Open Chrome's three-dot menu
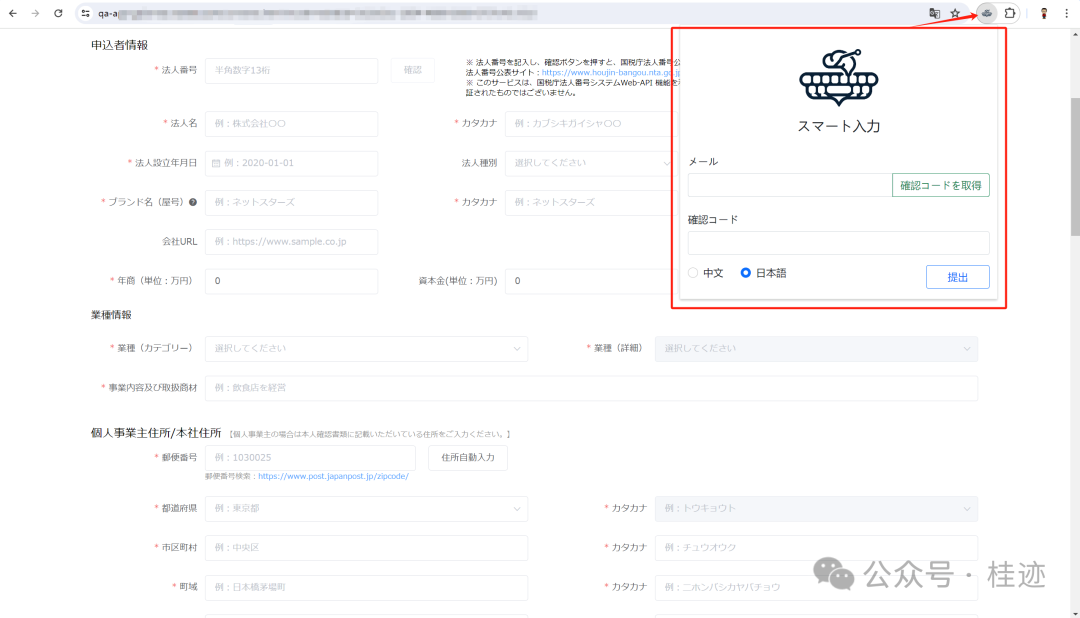1080x618 pixels. pos(1068,15)
